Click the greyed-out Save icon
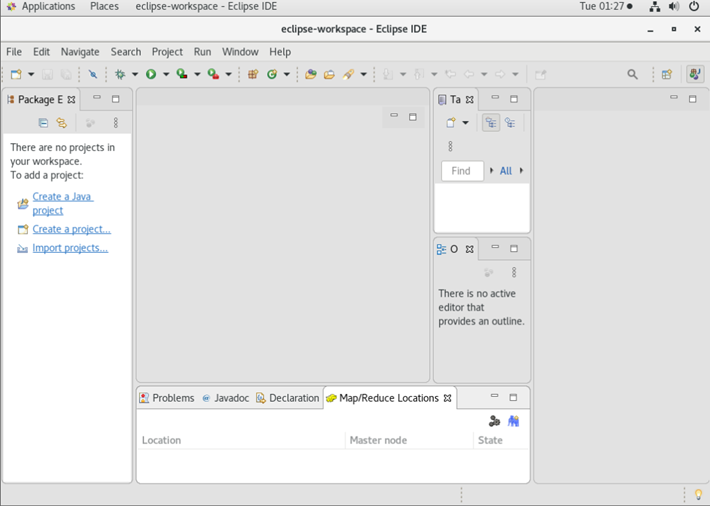710x506 pixels. click(48, 74)
